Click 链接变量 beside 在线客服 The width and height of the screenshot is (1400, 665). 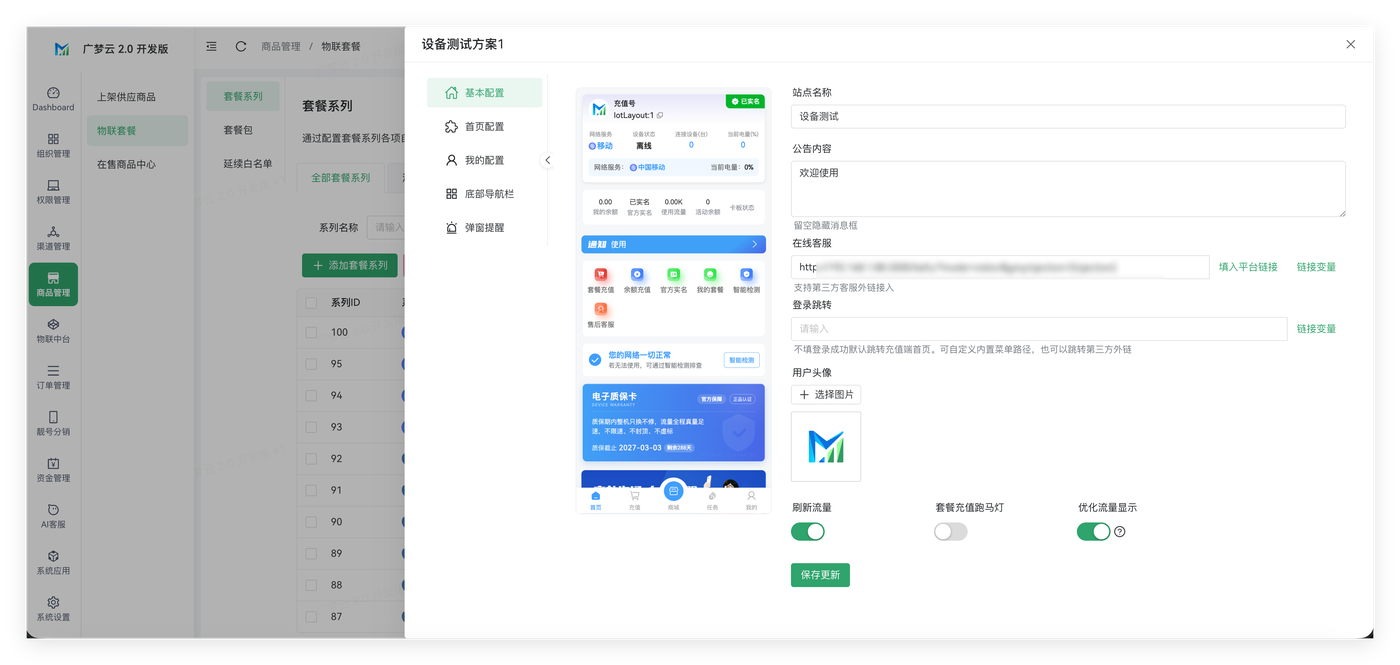click(1316, 267)
